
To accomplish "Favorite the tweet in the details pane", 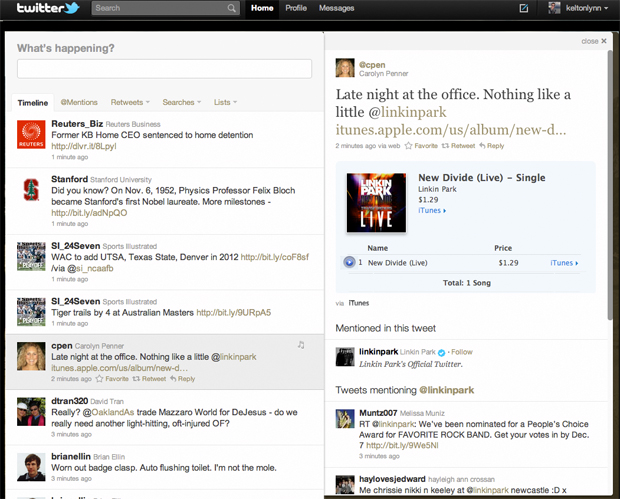I will tap(423, 146).
